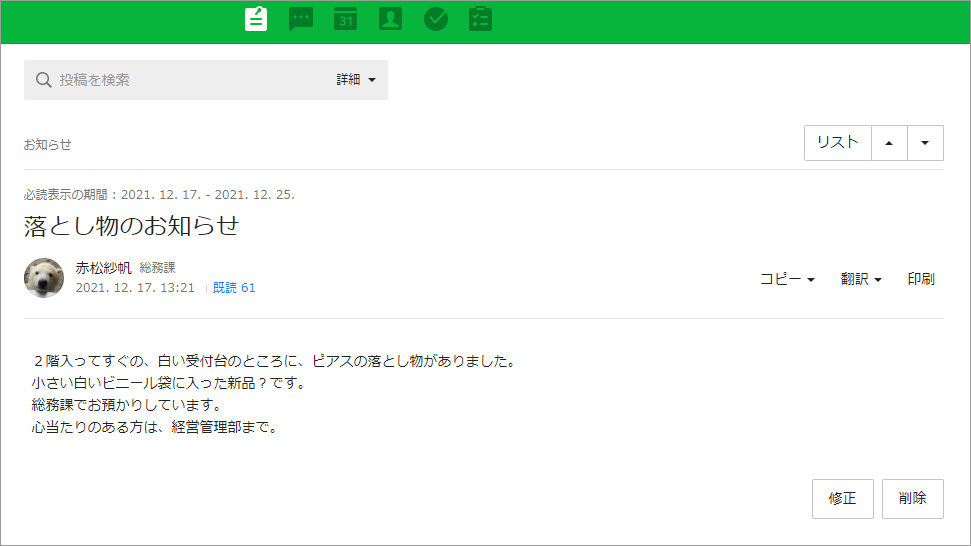Click the author's dog profile picture
This screenshot has width=971, height=546.
pyautogui.click(x=44, y=278)
